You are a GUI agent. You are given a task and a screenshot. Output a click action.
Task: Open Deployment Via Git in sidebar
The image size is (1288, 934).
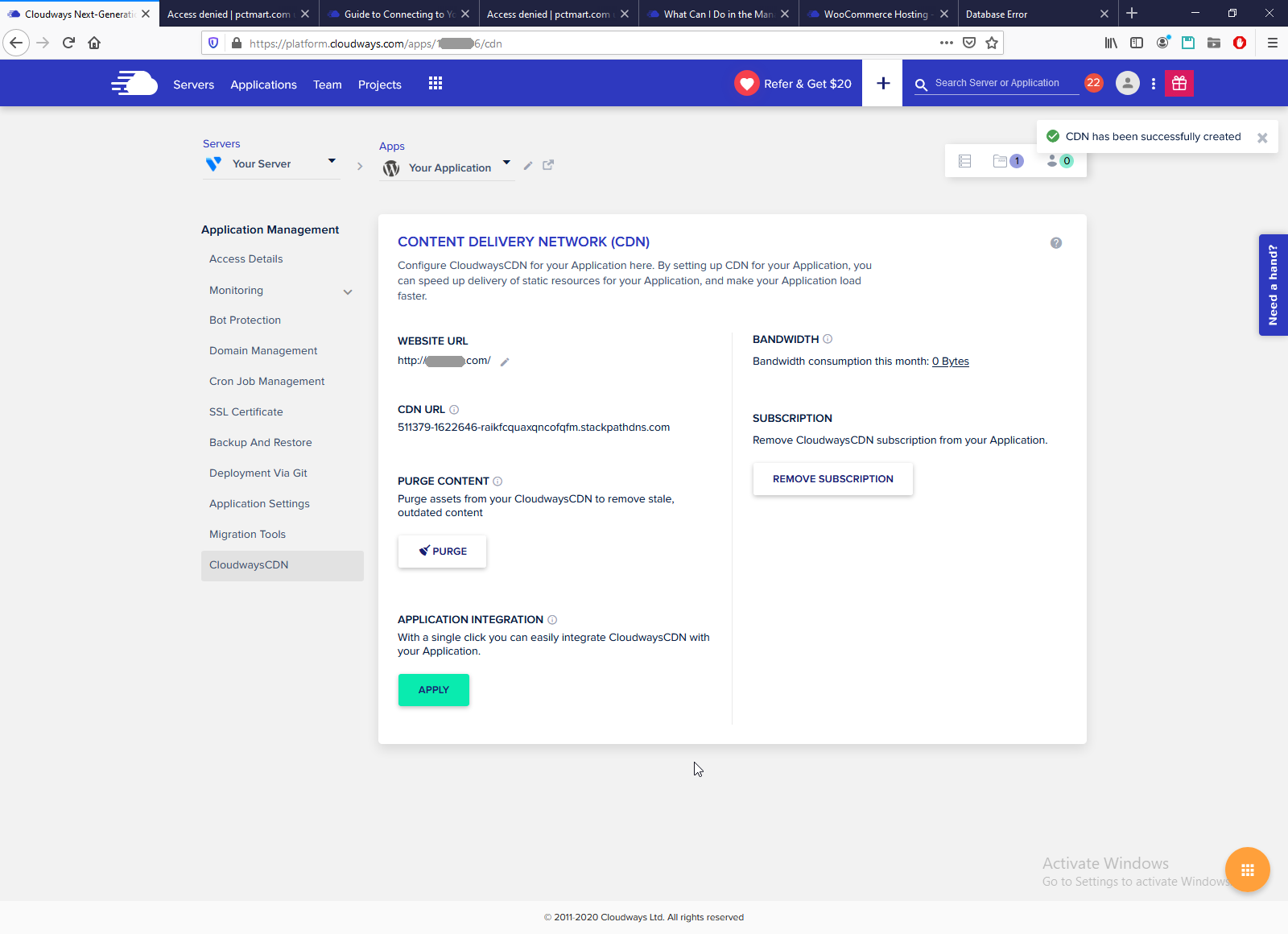pos(258,473)
